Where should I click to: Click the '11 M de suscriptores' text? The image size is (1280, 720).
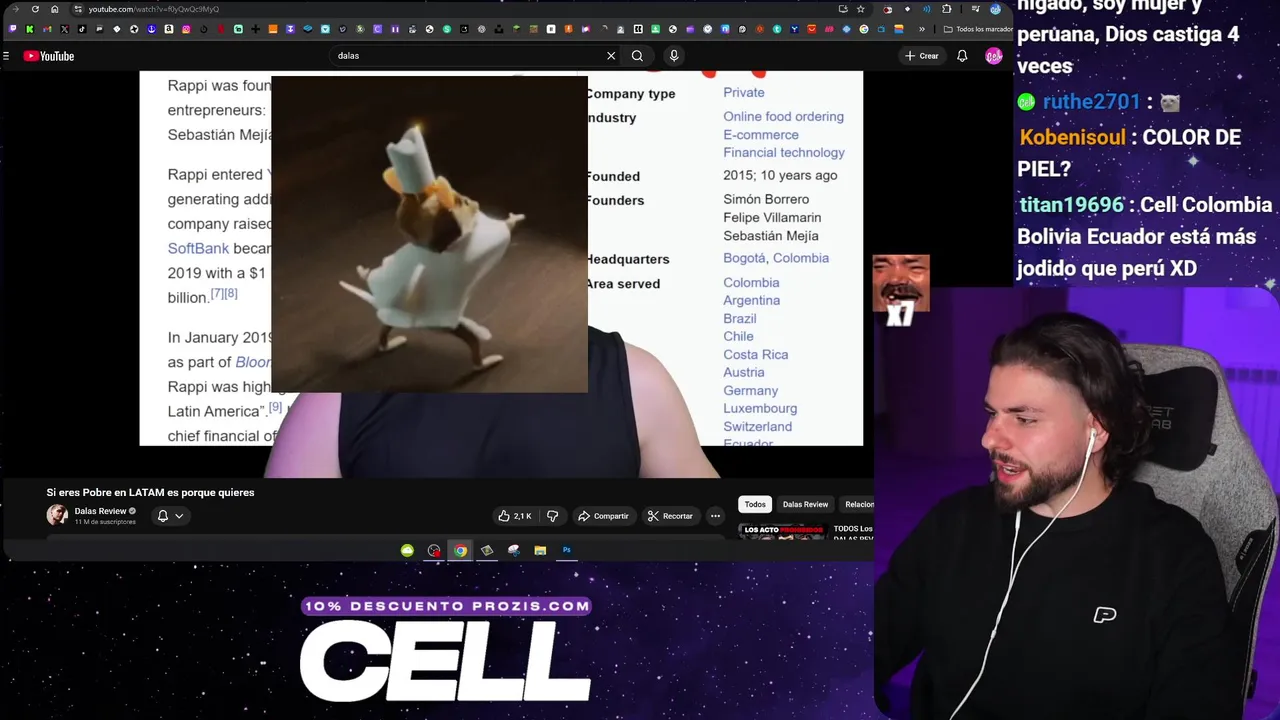click(105, 522)
